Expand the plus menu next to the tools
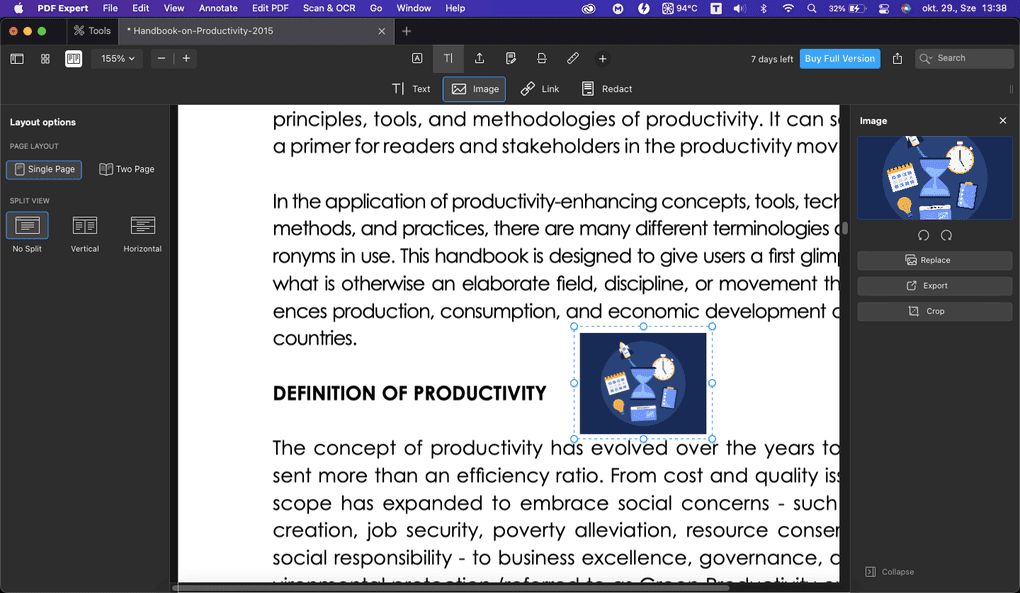Screen dimensions: 1020x593 602,58
